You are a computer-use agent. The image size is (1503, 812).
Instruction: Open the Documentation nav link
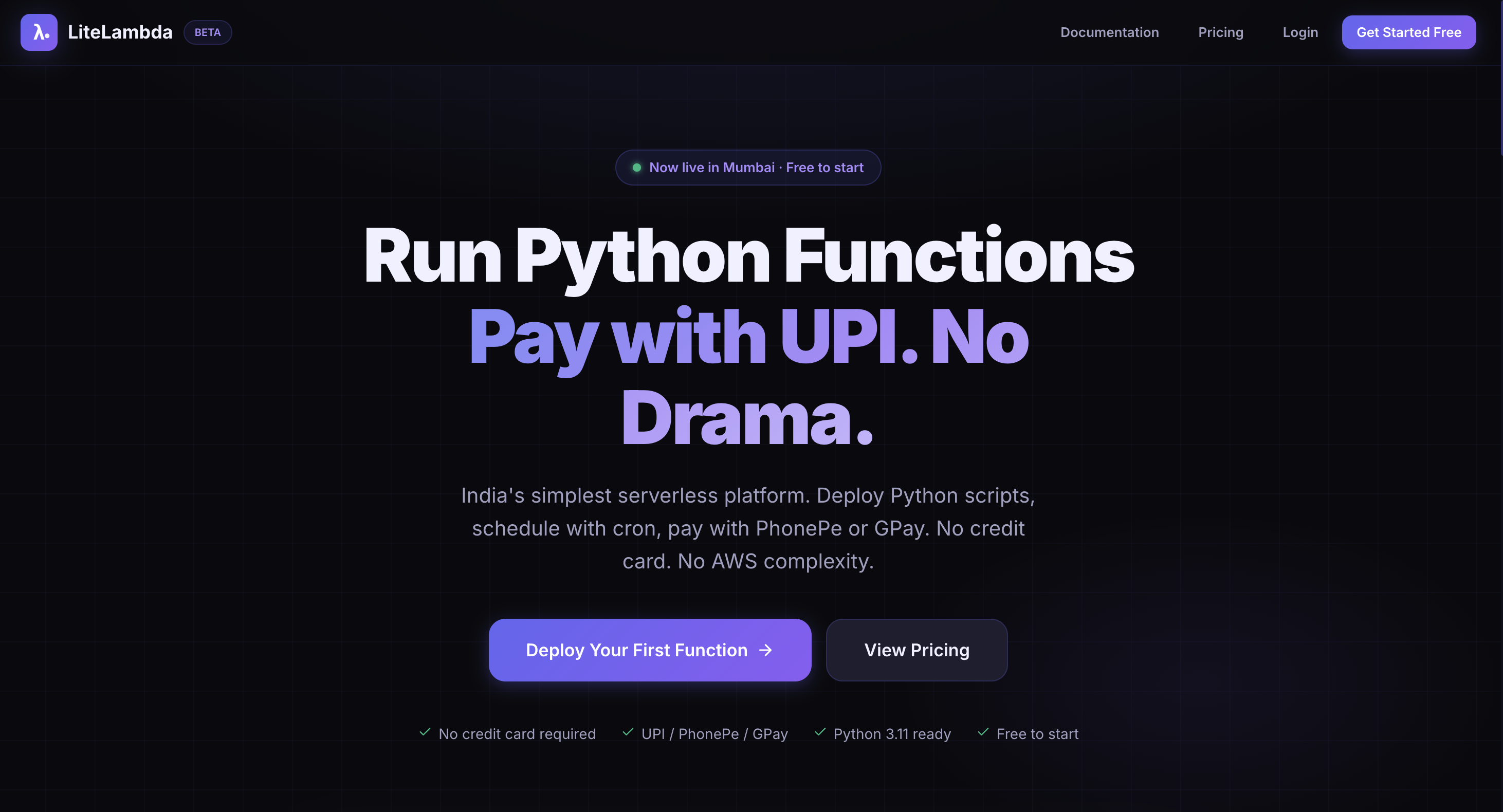click(1109, 32)
